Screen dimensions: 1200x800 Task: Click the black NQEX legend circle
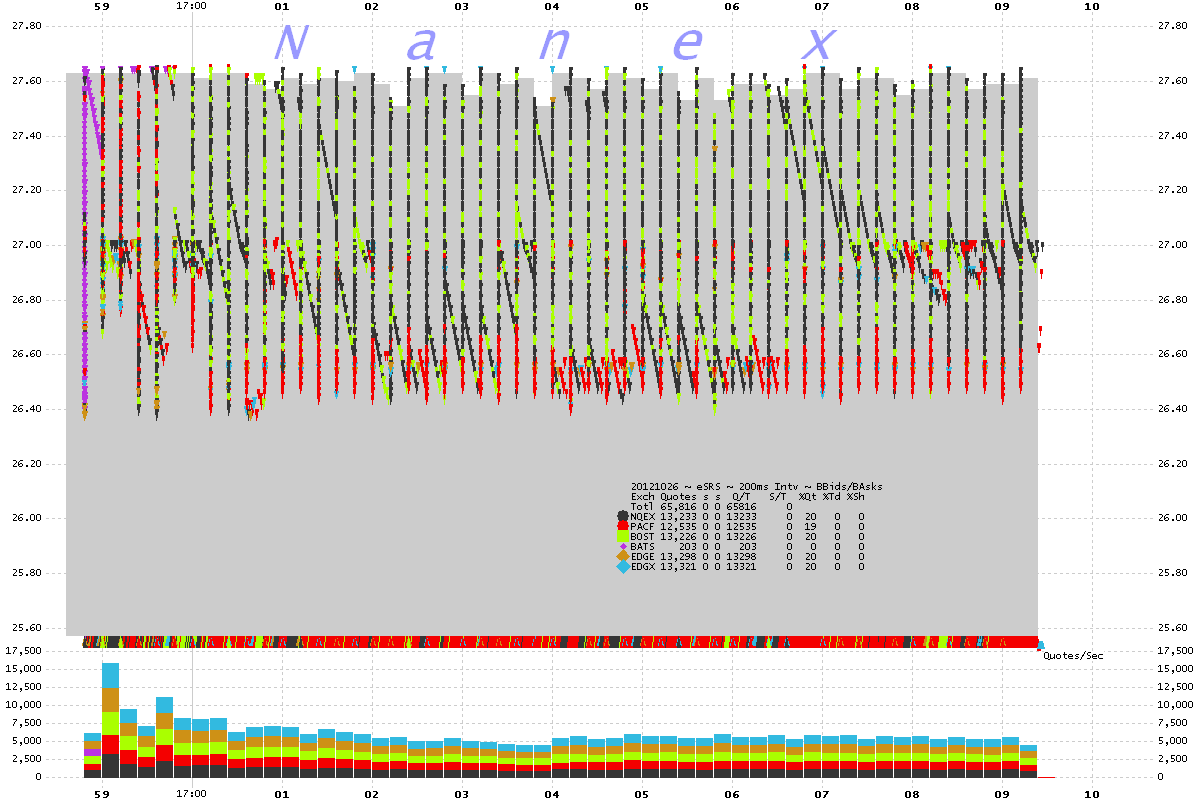[623, 516]
